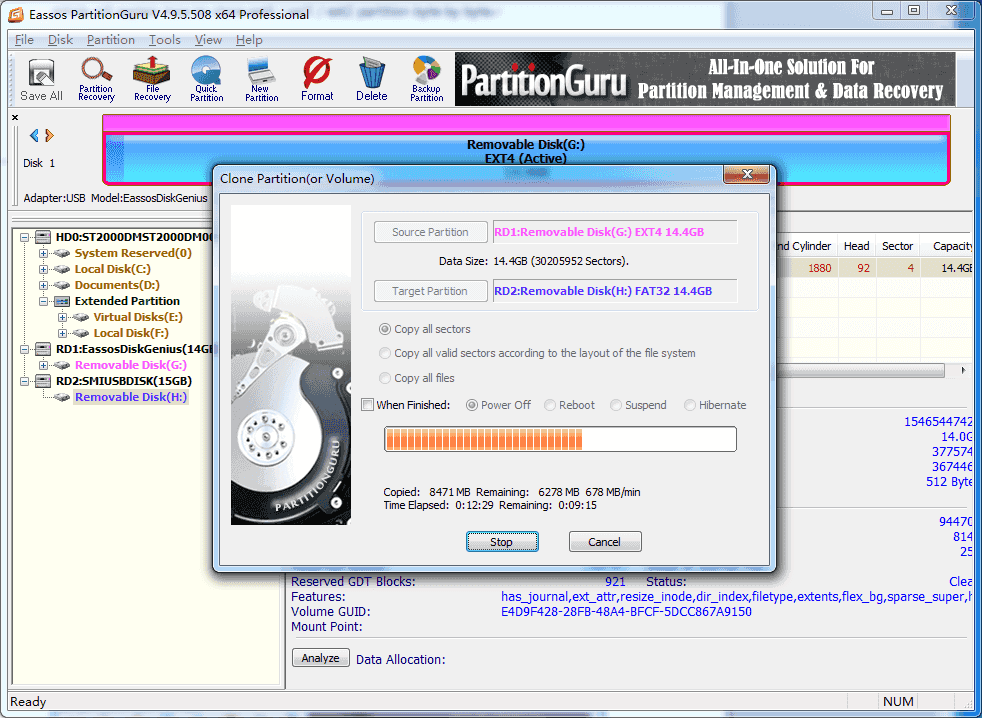Click the RD2 SMIUSBDISK disk icon
Image resolution: width=982 pixels, height=718 pixels.
[x=43, y=381]
